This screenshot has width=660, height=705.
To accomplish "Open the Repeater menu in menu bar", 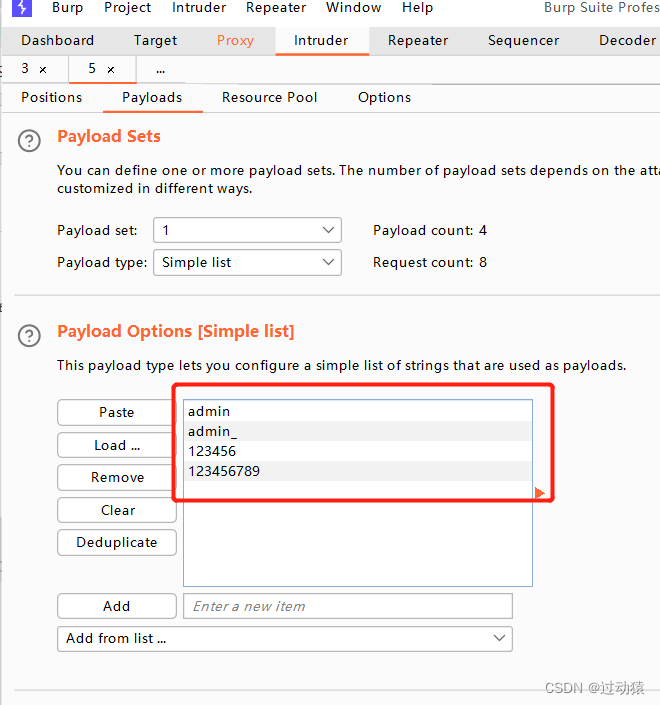I will (276, 8).
